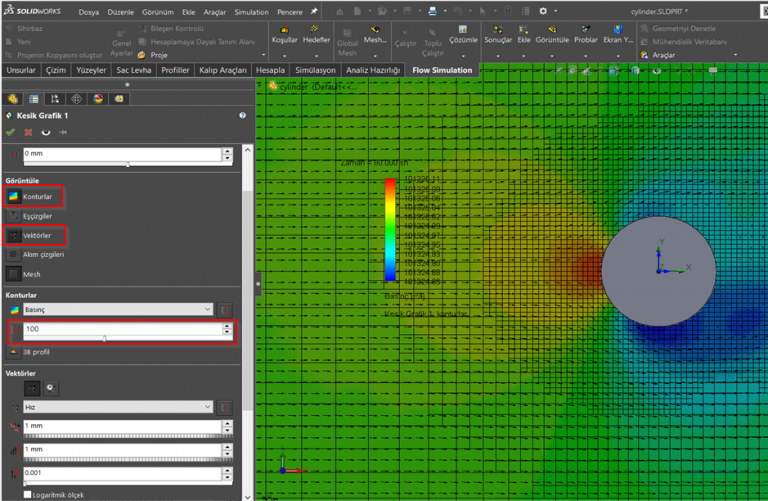Click the pin icon in Kesik Grafik panel

63,132
